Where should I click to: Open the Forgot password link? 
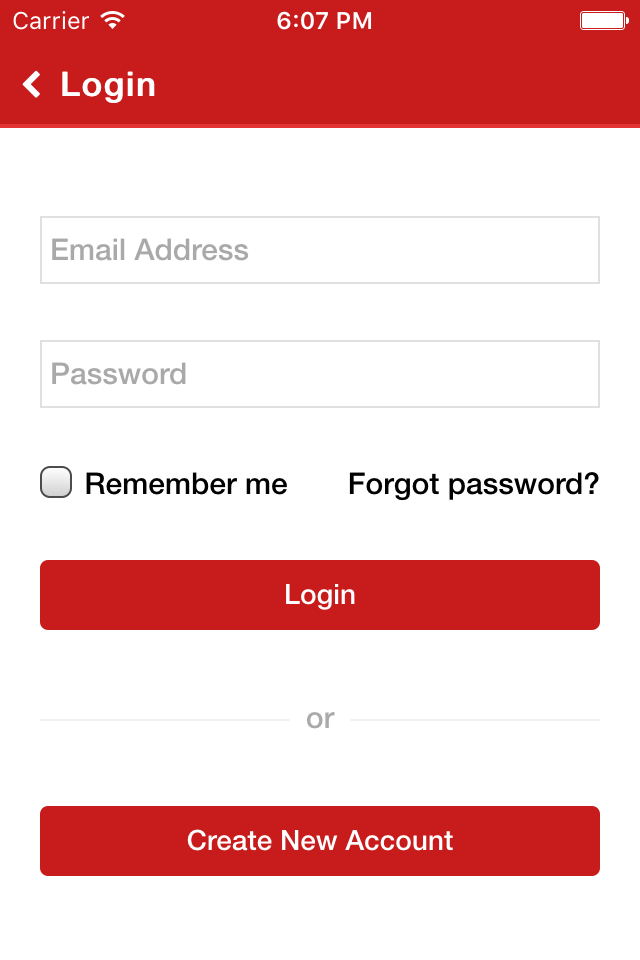point(472,484)
